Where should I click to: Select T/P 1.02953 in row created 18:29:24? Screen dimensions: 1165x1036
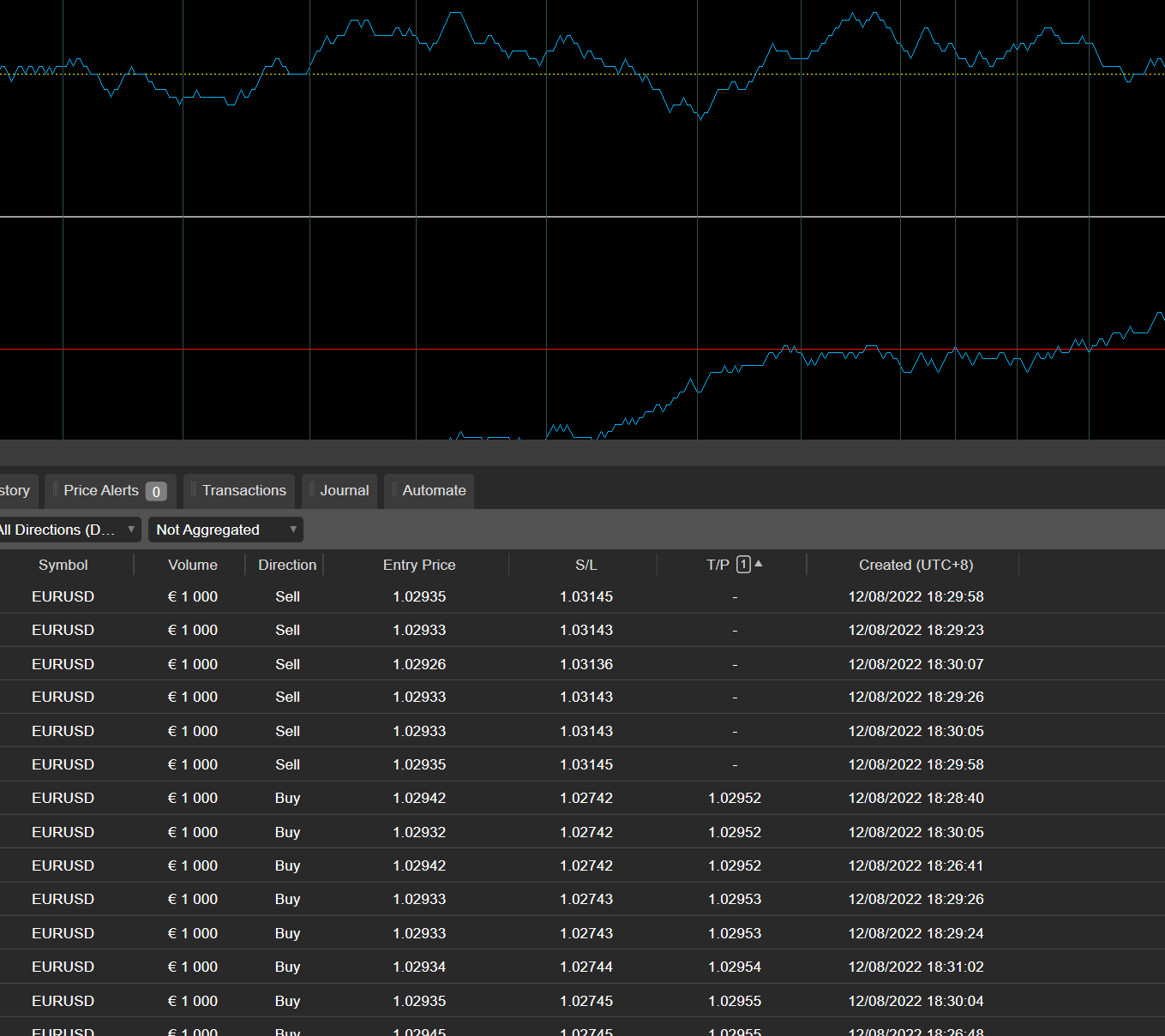pos(735,933)
